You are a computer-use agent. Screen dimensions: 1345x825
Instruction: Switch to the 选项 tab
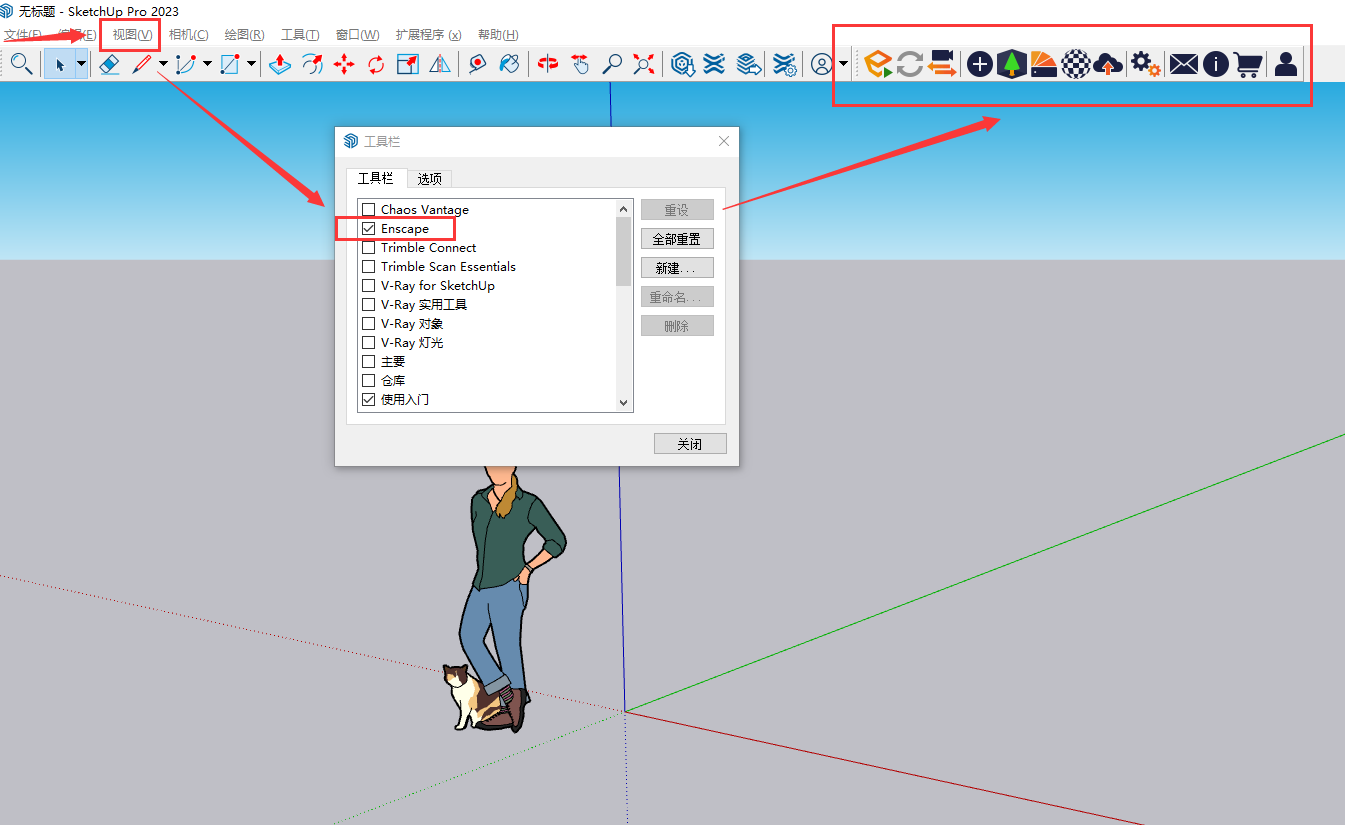click(x=430, y=179)
